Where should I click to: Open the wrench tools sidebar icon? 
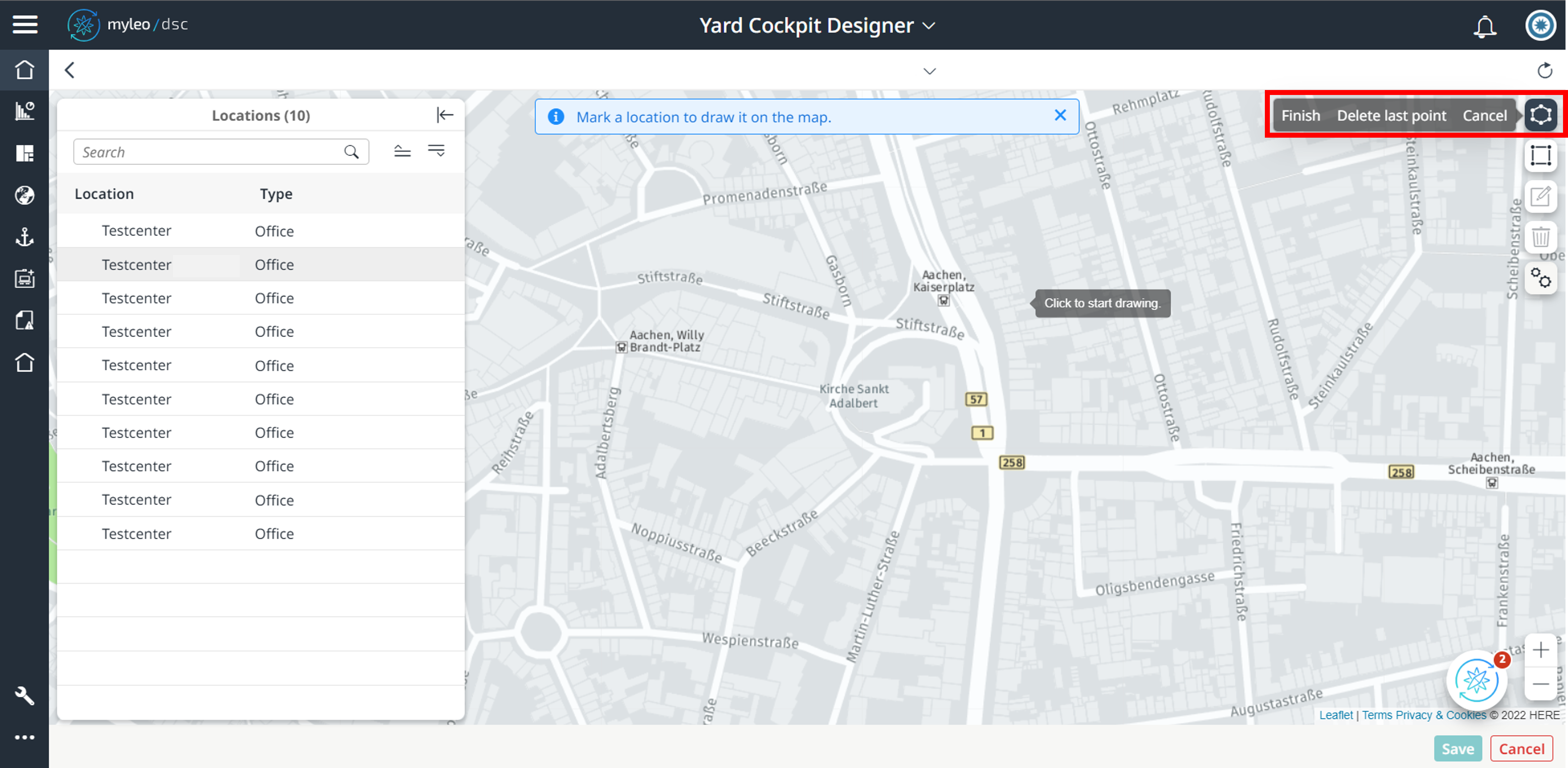[24, 695]
